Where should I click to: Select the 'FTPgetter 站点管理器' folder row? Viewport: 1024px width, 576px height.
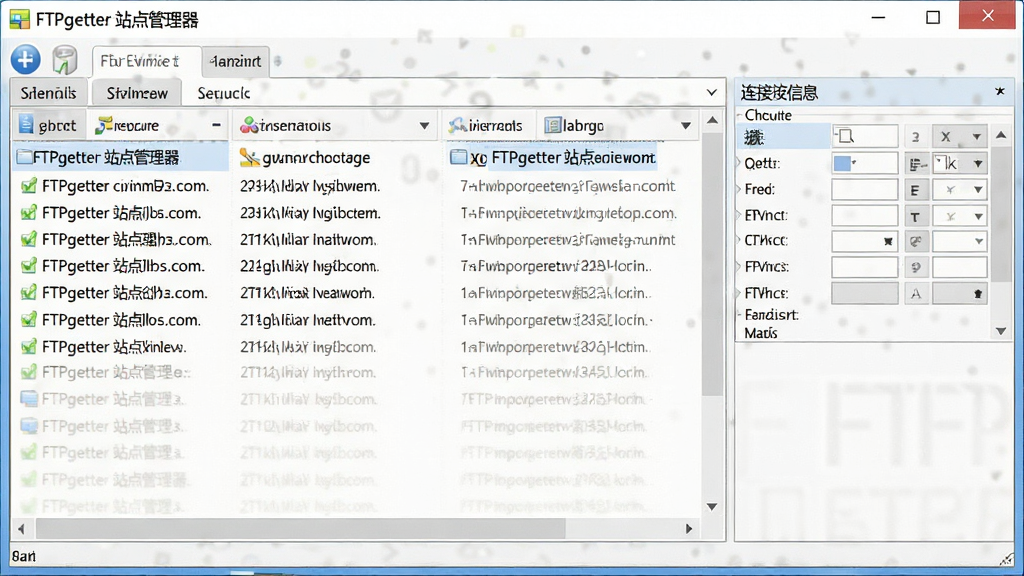pyautogui.click(x=120, y=157)
